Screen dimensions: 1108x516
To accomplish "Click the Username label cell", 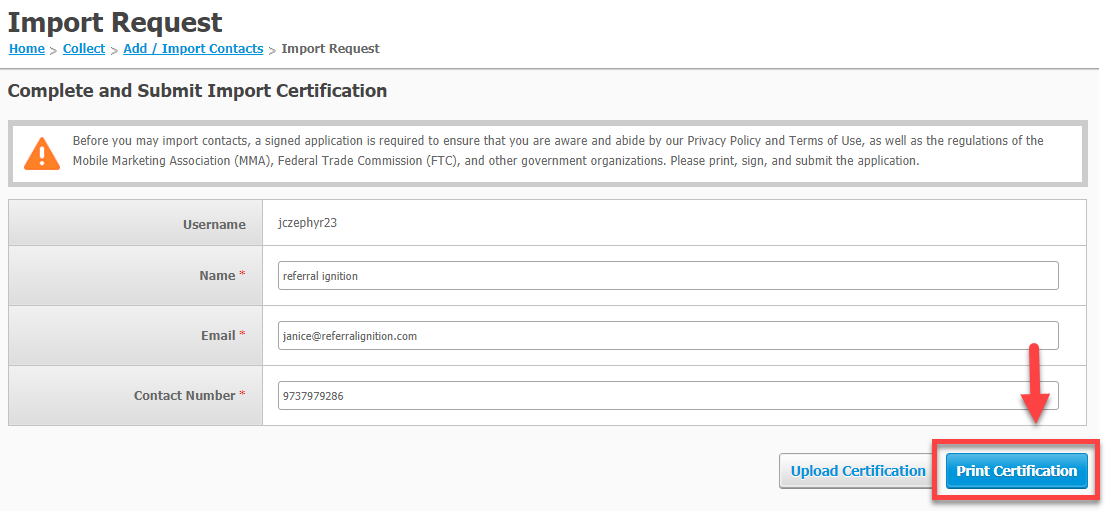I will [136, 223].
